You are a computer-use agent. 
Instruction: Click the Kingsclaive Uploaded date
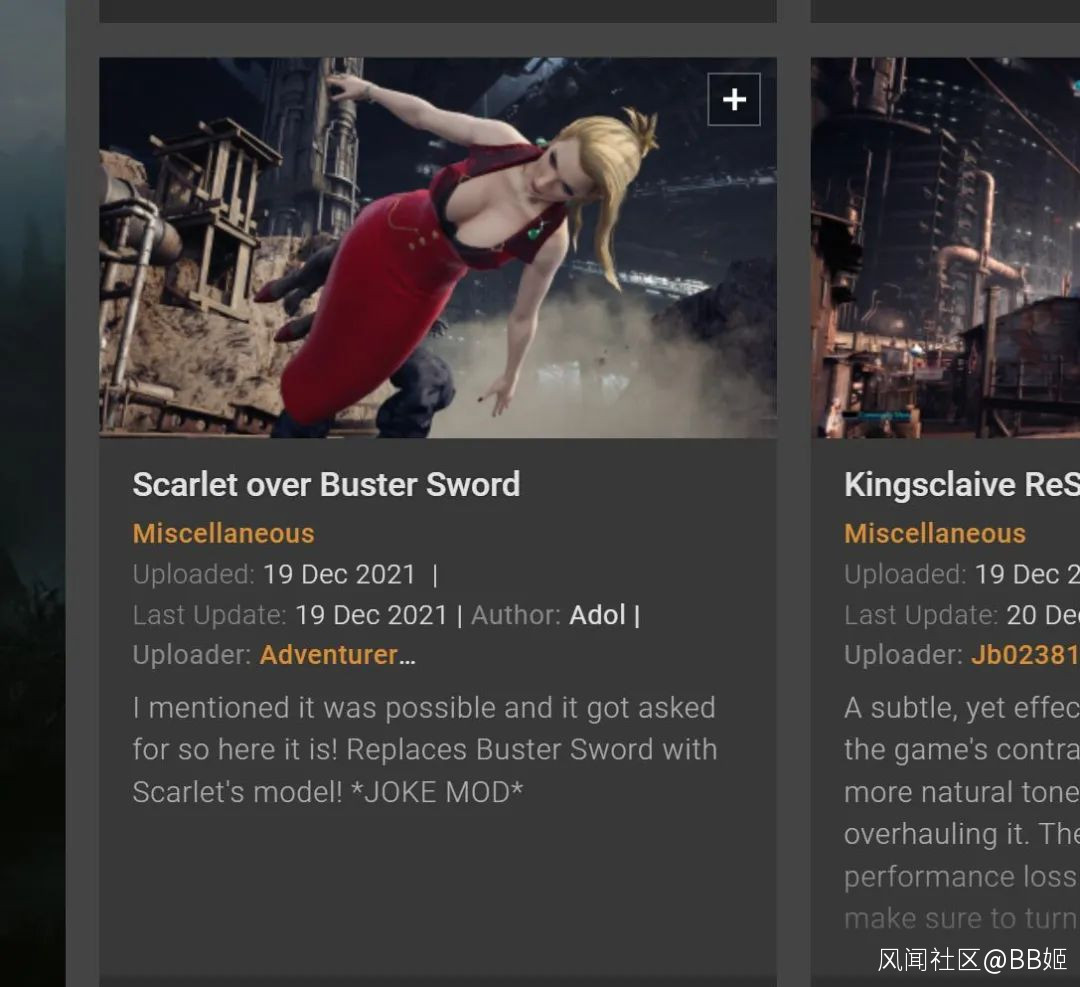pyautogui.click(x=1027, y=574)
